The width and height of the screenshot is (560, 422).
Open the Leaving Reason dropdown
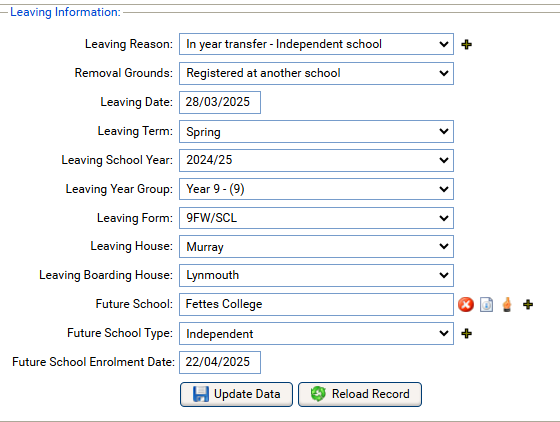[x=316, y=44]
